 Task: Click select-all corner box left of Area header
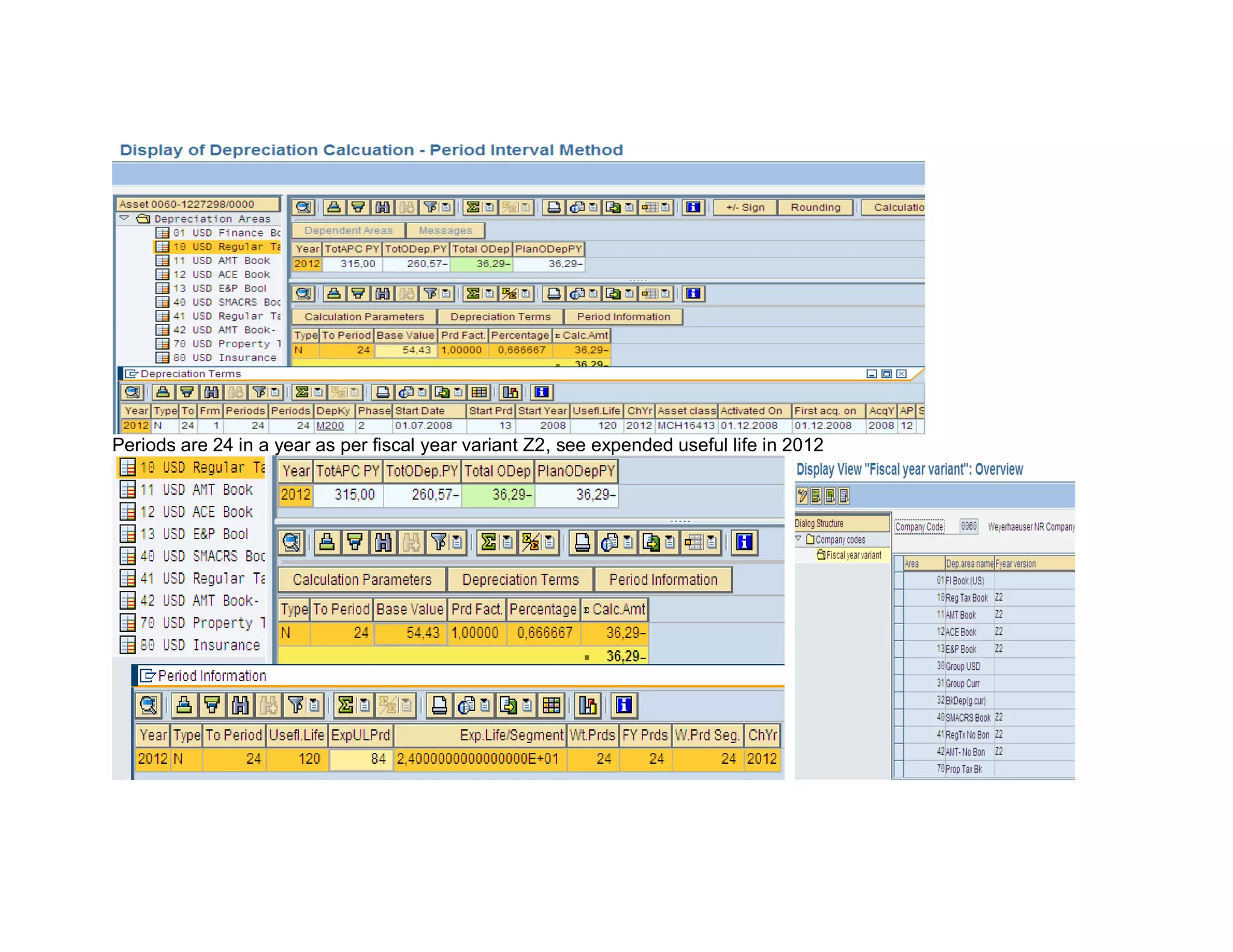coord(899,564)
